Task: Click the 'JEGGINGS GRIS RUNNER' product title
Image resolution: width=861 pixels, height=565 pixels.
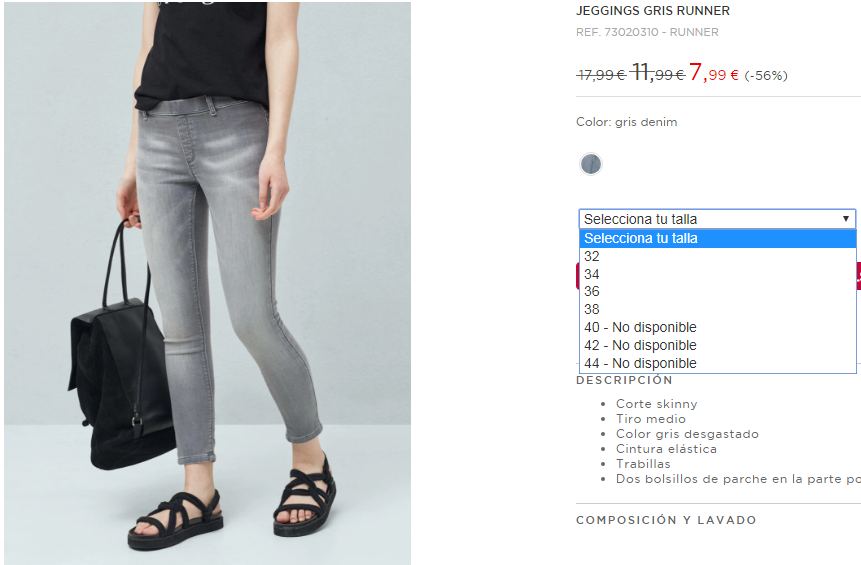Action: tap(653, 10)
